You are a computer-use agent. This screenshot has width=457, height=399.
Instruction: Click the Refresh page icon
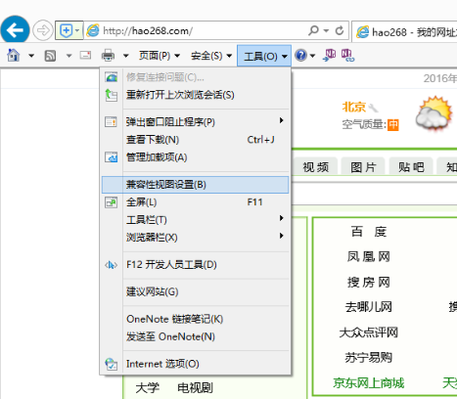339,31
